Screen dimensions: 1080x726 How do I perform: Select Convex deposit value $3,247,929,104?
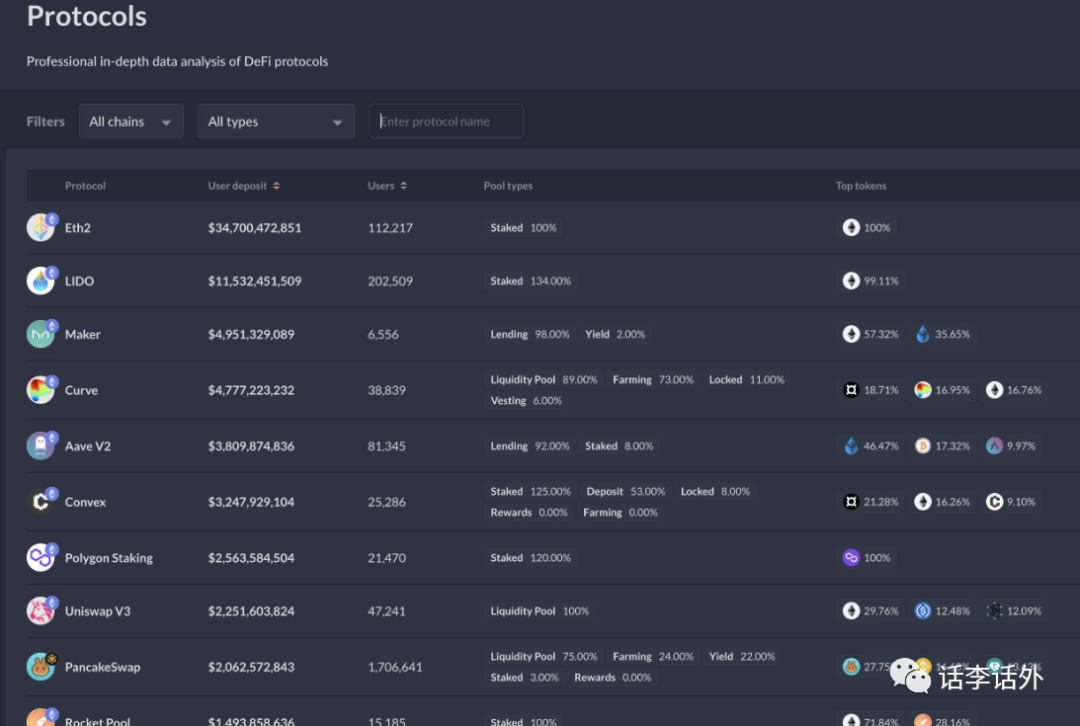click(x=251, y=501)
